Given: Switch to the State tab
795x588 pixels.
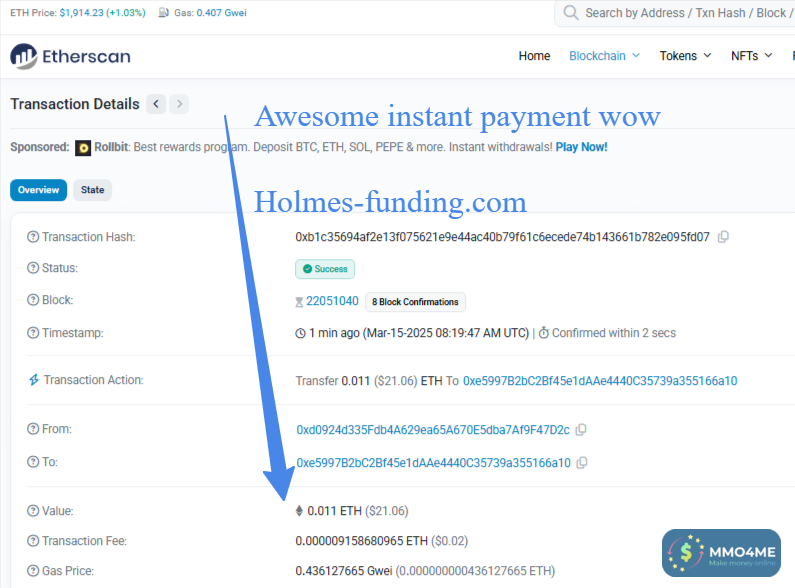Looking at the screenshot, I should tap(92, 190).
